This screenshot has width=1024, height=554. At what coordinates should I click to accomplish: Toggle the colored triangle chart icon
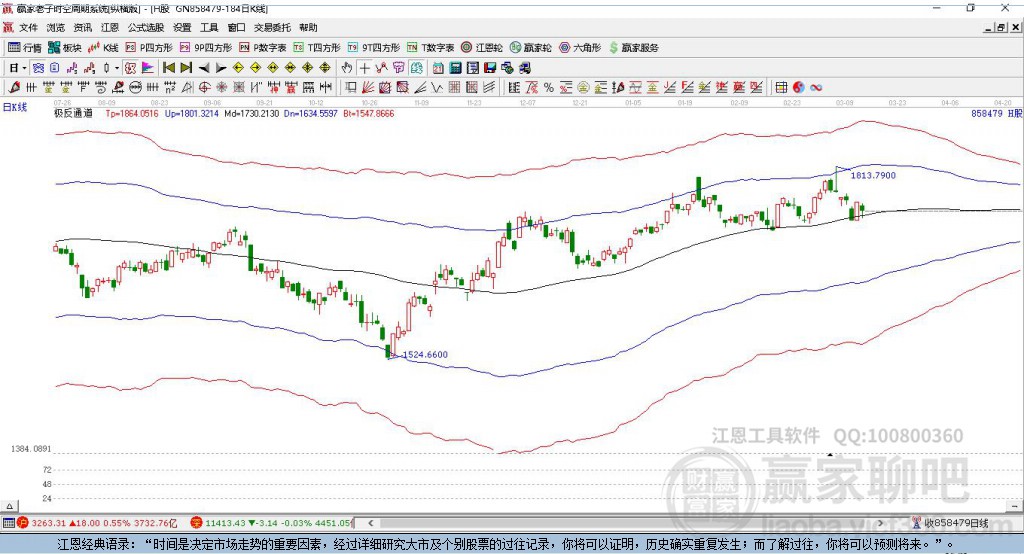tap(148, 68)
